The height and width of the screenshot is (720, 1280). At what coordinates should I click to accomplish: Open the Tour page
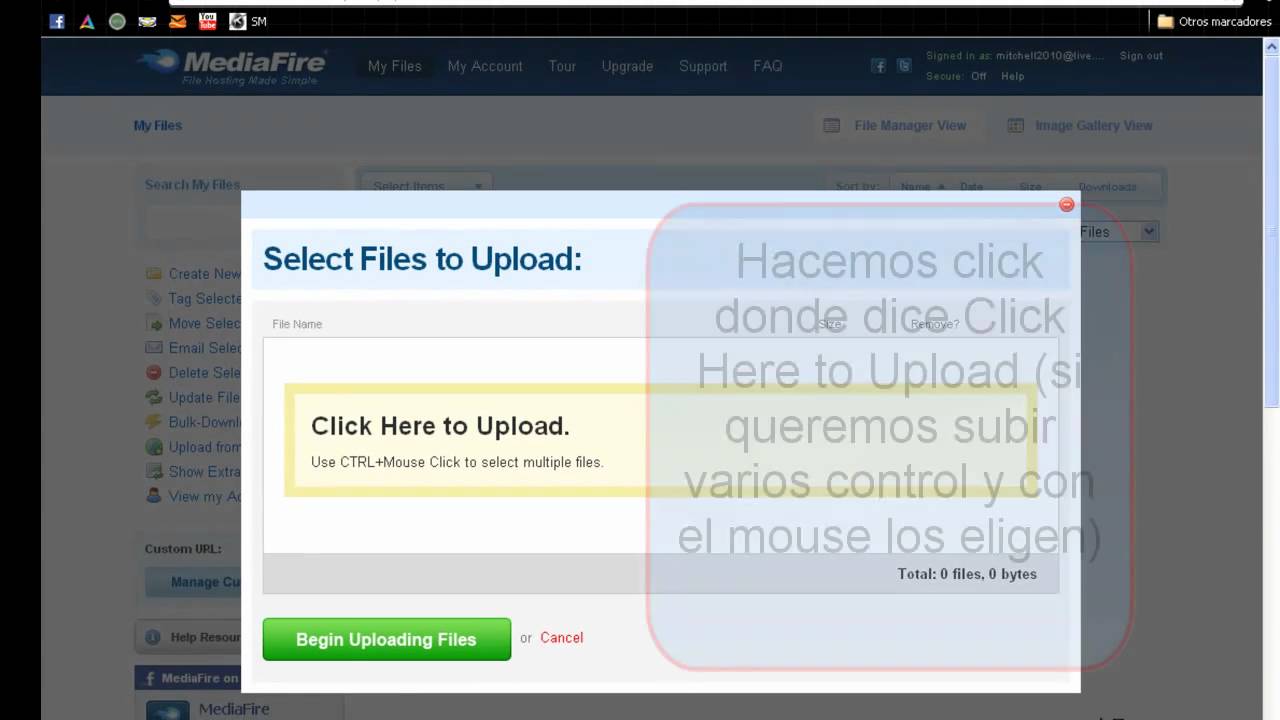[x=562, y=66]
